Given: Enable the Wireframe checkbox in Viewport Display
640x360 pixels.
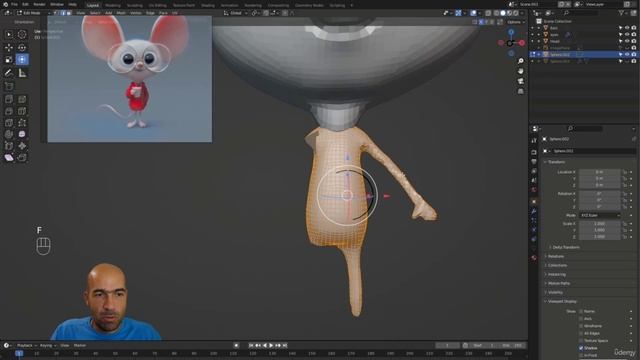Looking at the screenshot, I should [581, 326].
